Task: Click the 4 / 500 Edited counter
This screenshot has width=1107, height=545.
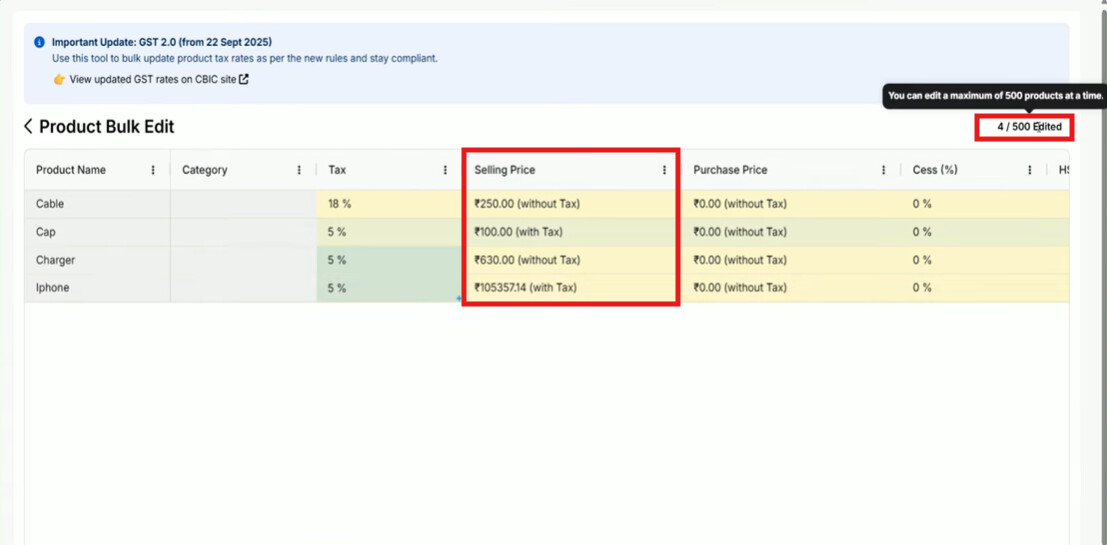Action: pyautogui.click(x=1029, y=127)
